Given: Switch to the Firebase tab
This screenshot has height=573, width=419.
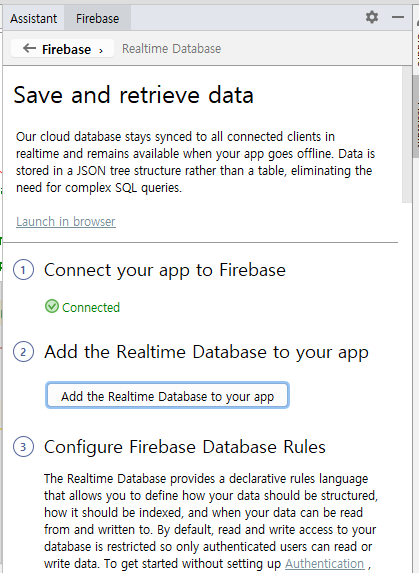Looking at the screenshot, I should click(98, 18).
